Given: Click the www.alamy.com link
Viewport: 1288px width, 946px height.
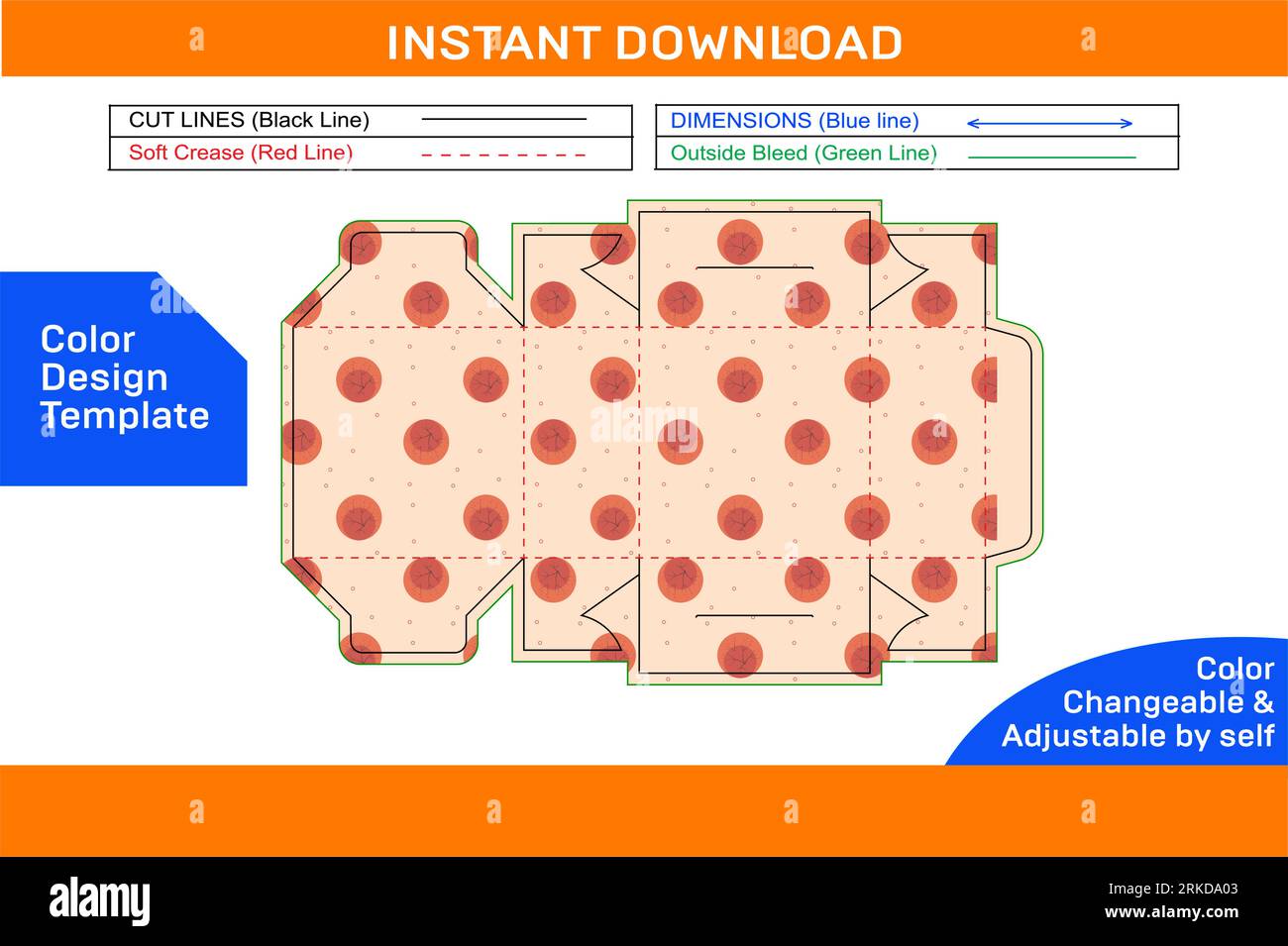Looking at the screenshot, I should [1171, 913].
